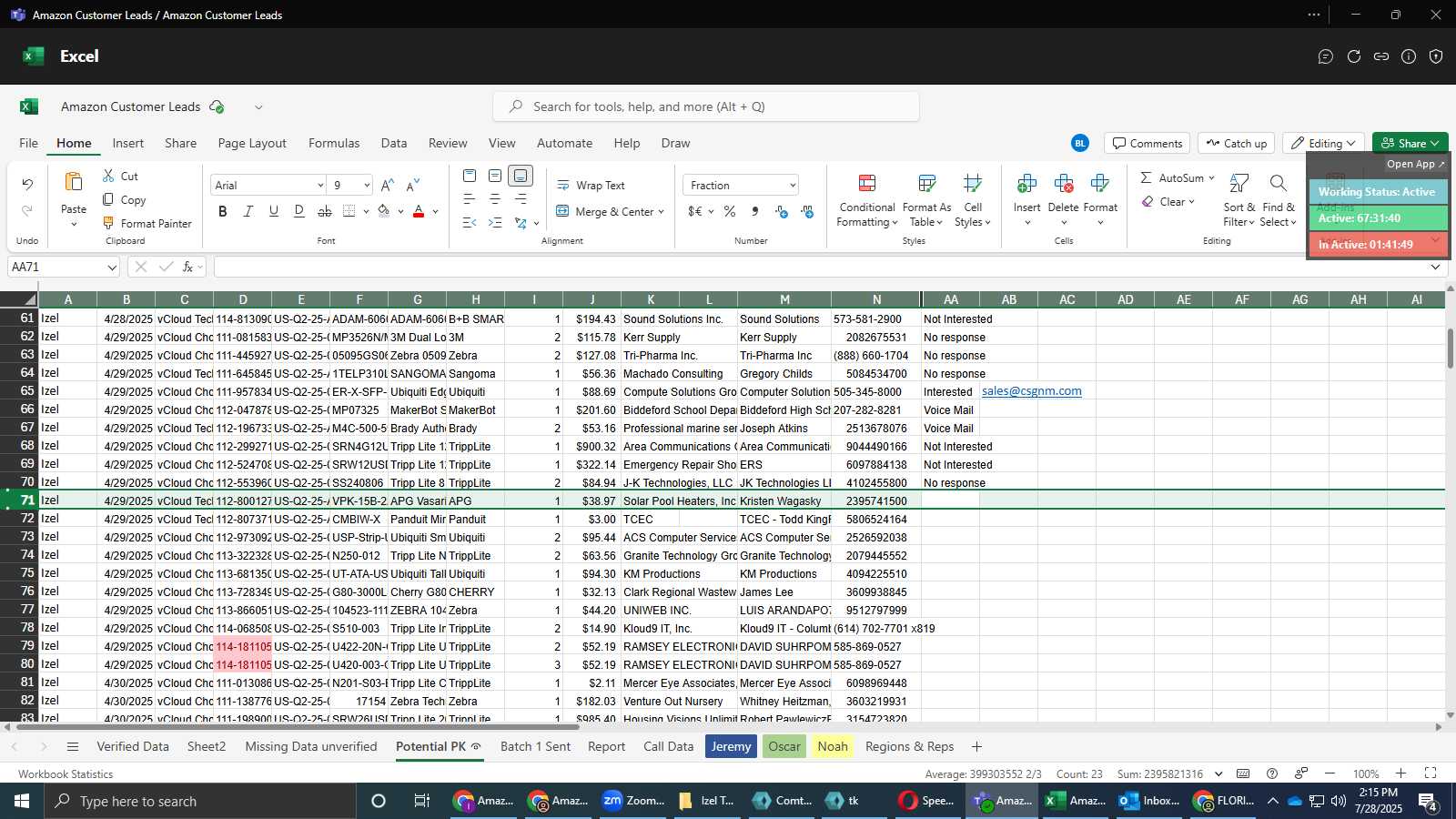The width and height of the screenshot is (1456, 819).
Task: Click the Delete cells icon
Action: (1063, 184)
